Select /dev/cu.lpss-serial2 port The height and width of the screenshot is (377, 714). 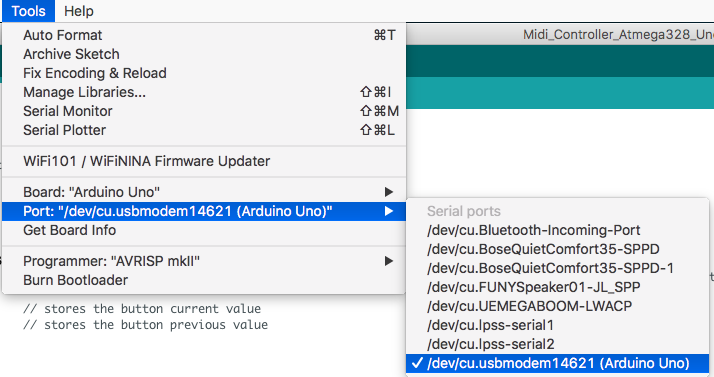557,344
